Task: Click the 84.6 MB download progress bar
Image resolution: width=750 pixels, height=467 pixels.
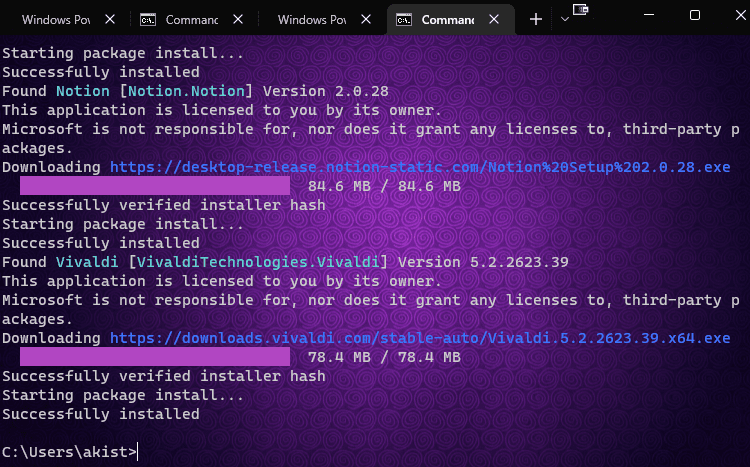Action: [x=155, y=186]
